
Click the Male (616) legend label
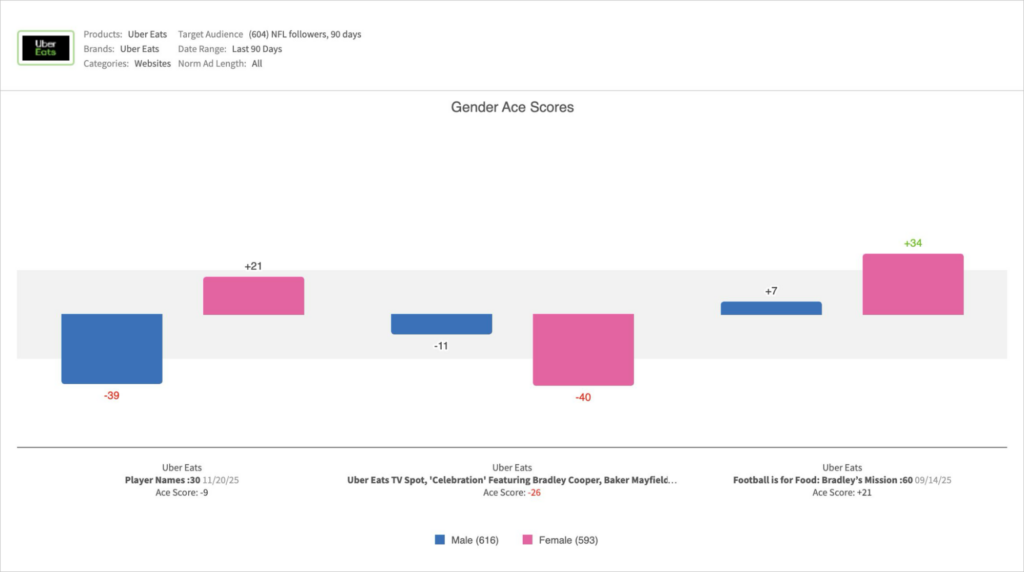click(474, 540)
